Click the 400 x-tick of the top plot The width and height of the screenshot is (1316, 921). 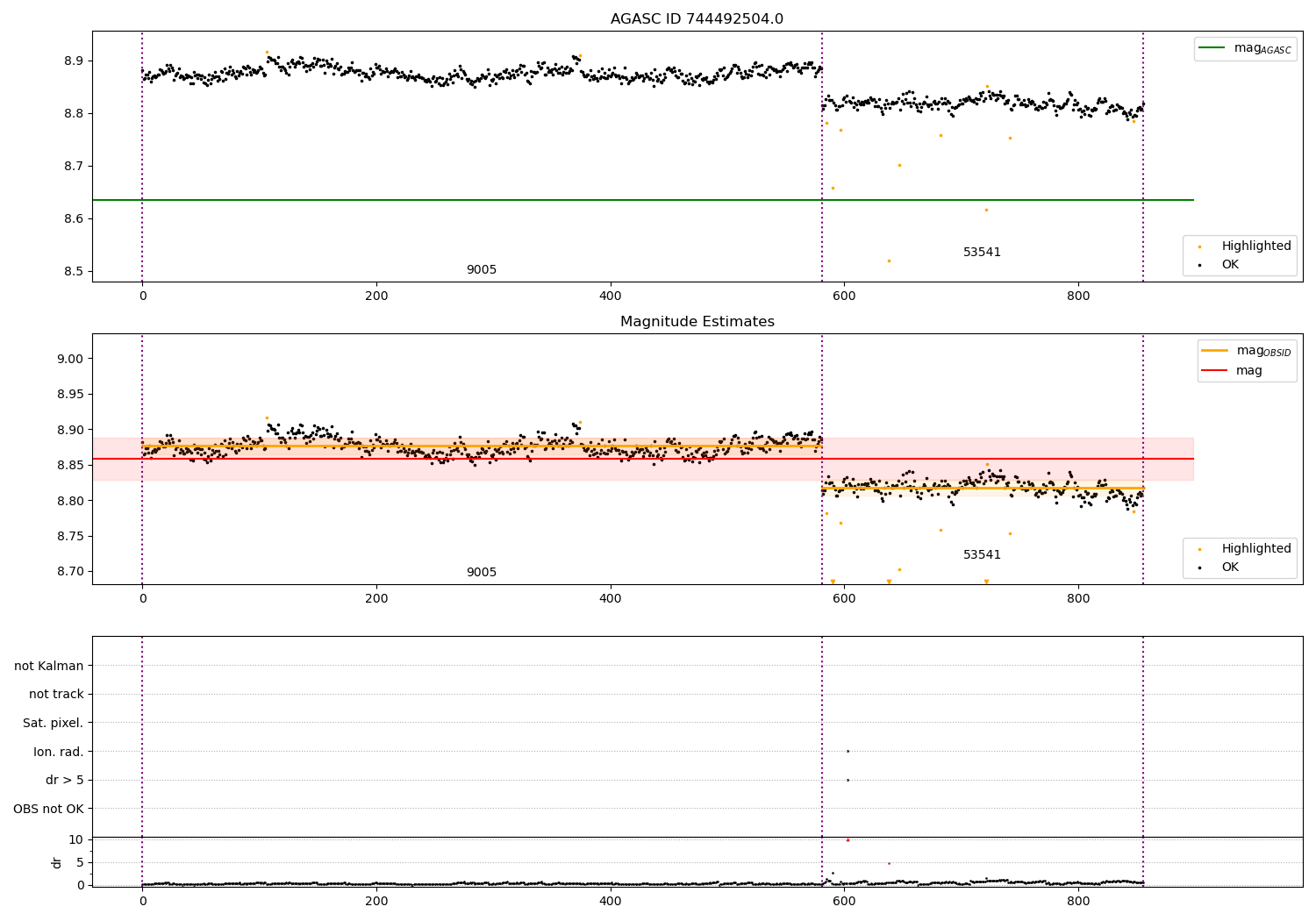point(610,296)
